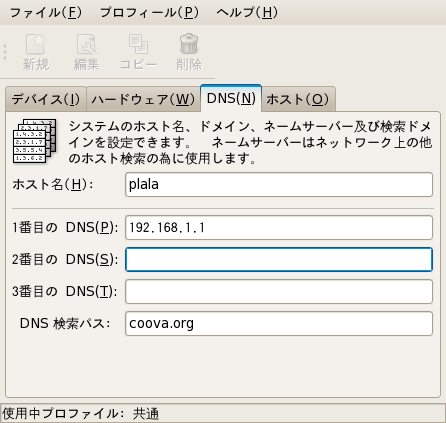Focus the empty 2番目の DNS field
The image size is (446, 423).
point(279,259)
